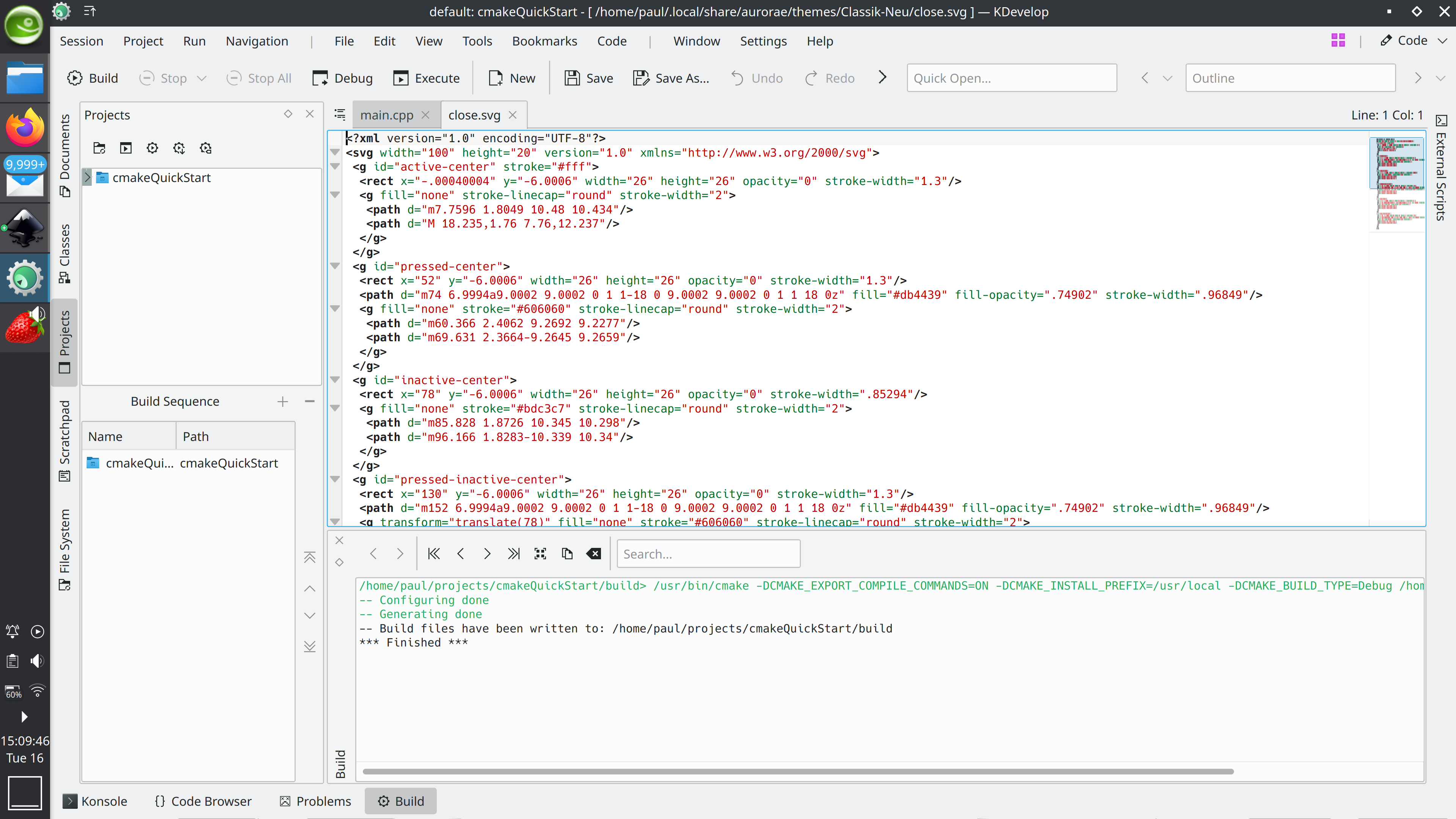
Task: Open the Code Browser bottom panel
Action: pyautogui.click(x=203, y=801)
